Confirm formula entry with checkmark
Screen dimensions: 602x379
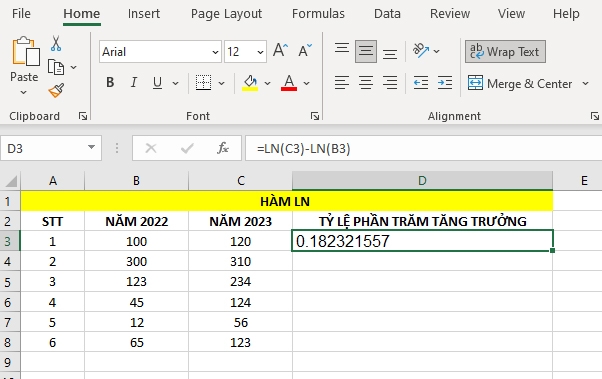(187, 148)
